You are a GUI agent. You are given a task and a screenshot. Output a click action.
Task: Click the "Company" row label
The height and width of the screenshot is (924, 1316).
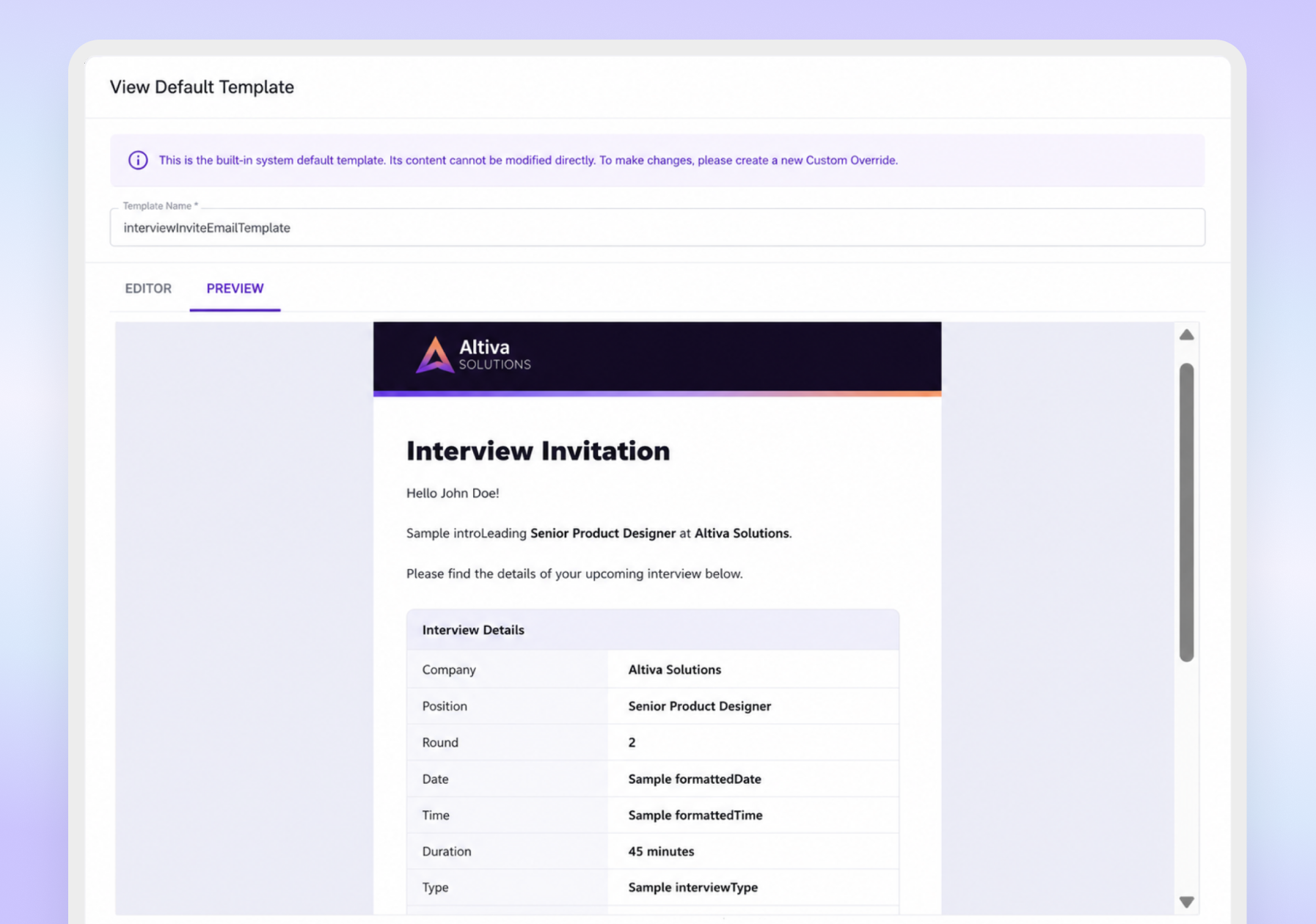coord(449,670)
